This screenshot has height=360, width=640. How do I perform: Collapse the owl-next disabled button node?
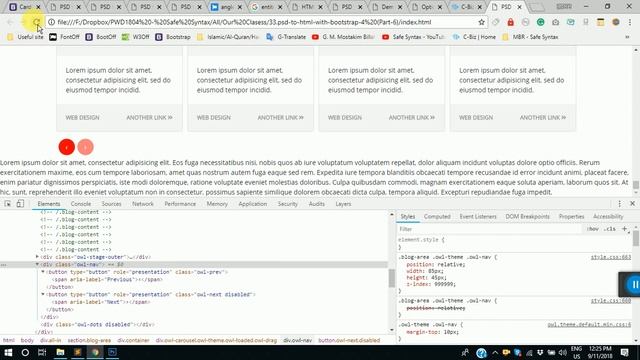pyautogui.click(x=43, y=294)
